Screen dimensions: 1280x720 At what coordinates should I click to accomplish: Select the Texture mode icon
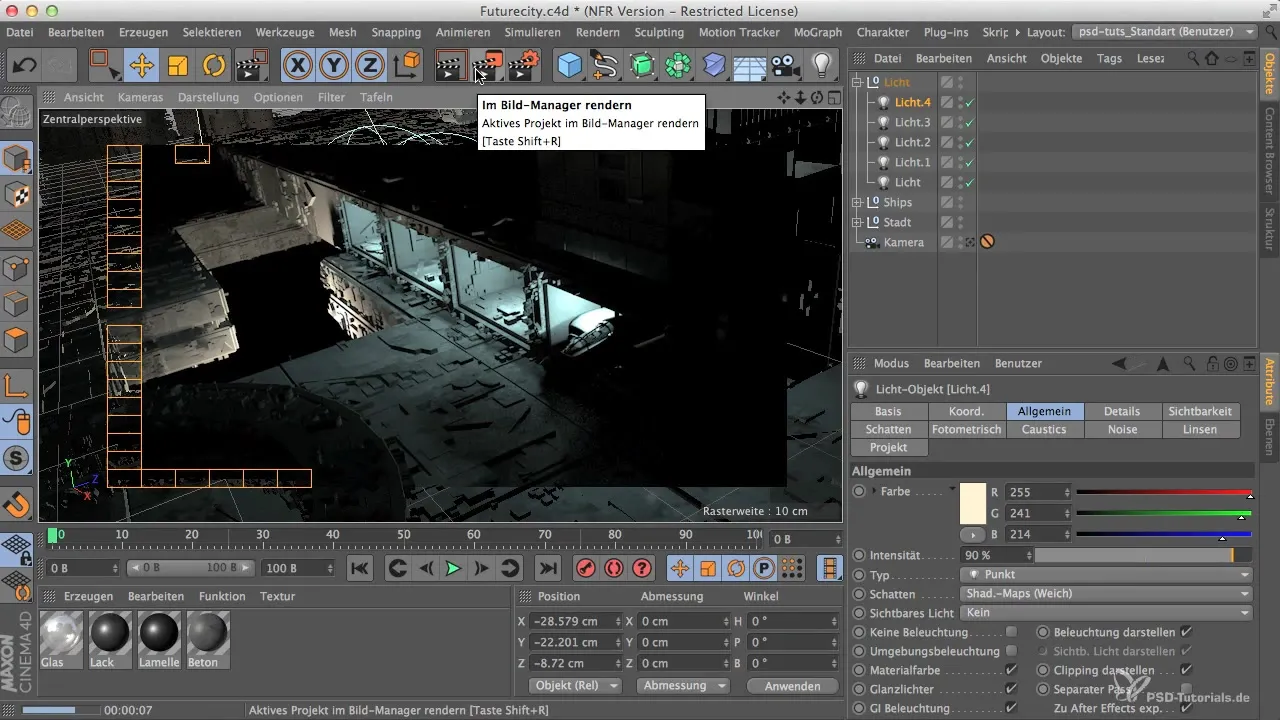[17, 194]
